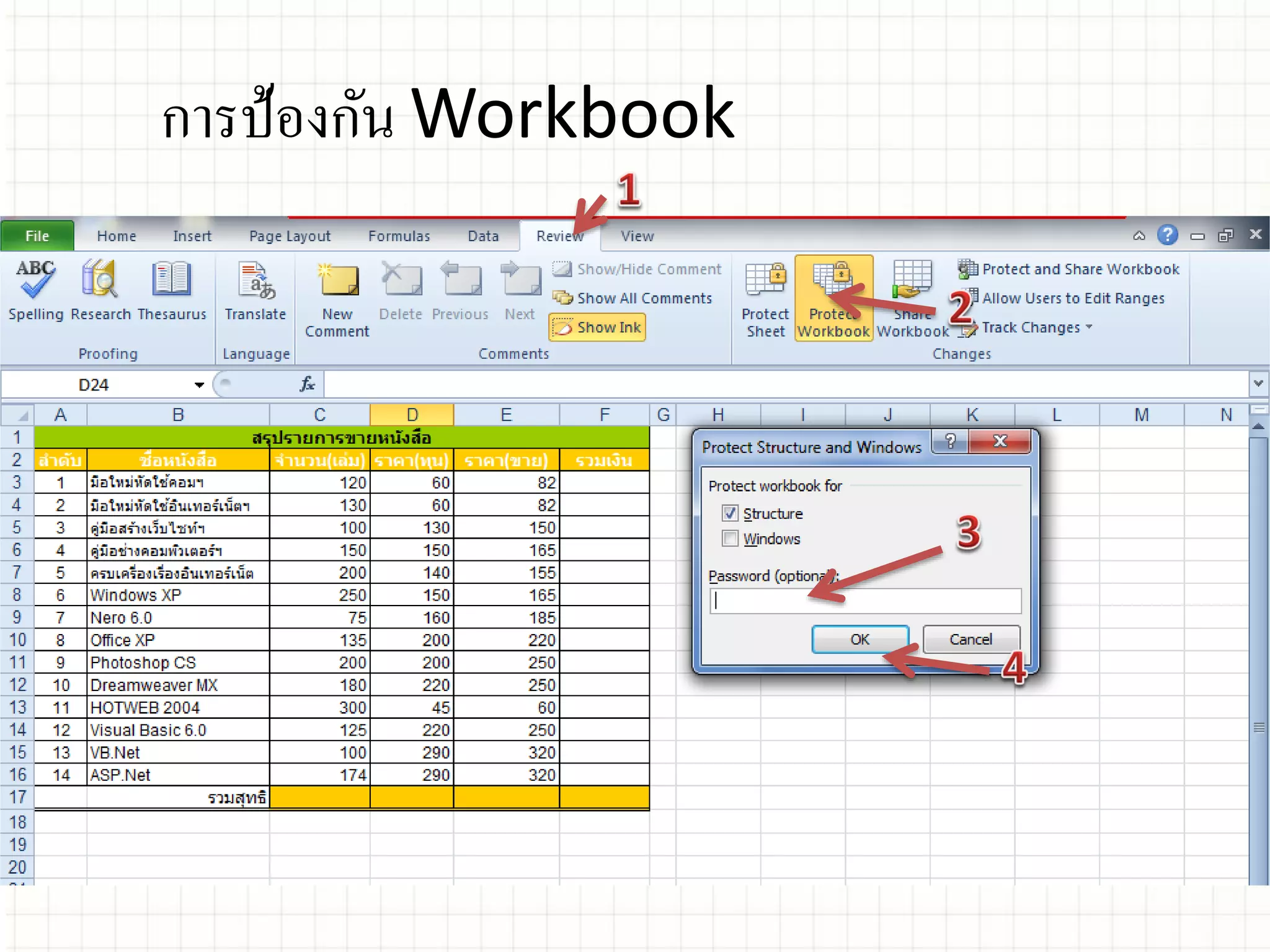The width and height of the screenshot is (1270, 952).
Task: Click the split box above scrollbar
Action: tap(1258, 410)
